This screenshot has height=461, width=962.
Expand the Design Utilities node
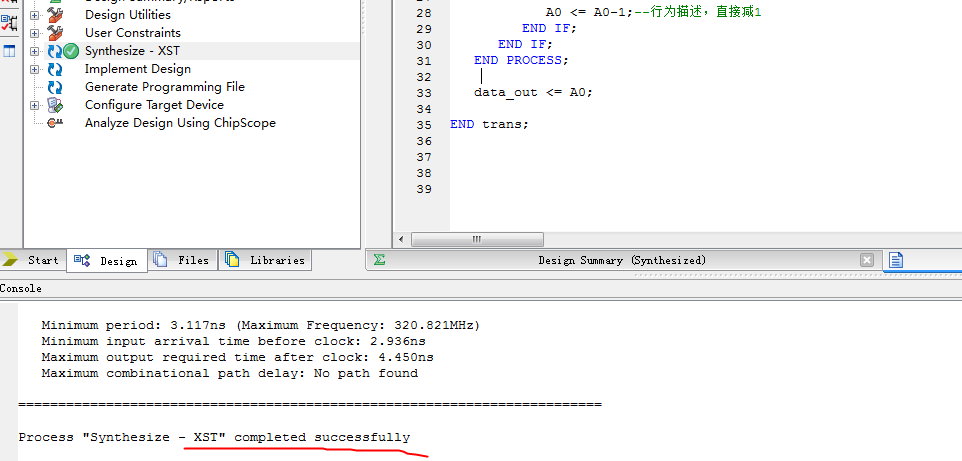(x=34, y=15)
